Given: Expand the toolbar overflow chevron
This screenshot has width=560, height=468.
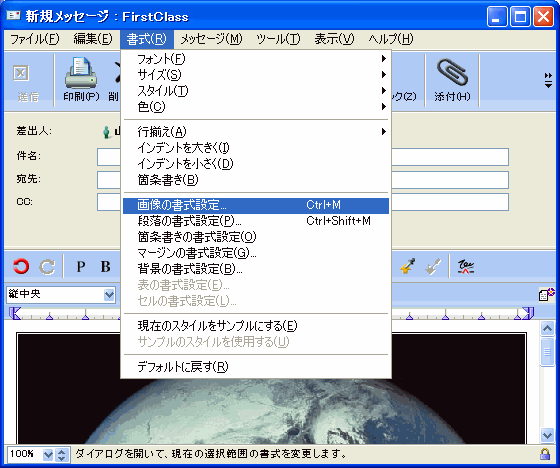Looking at the screenshot, I should 548,80.
